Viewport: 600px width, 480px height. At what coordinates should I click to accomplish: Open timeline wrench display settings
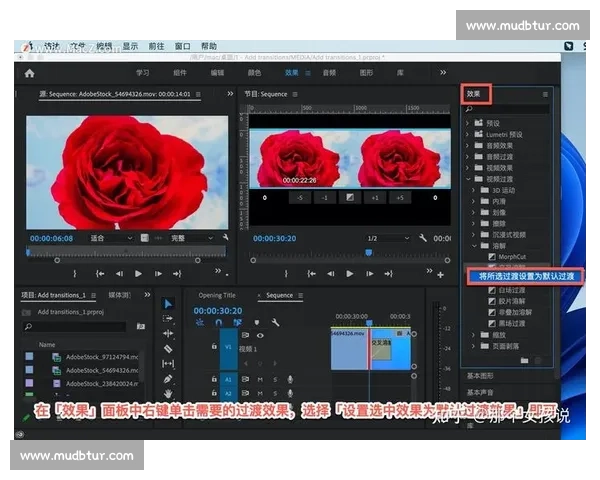tap(275, 323)
